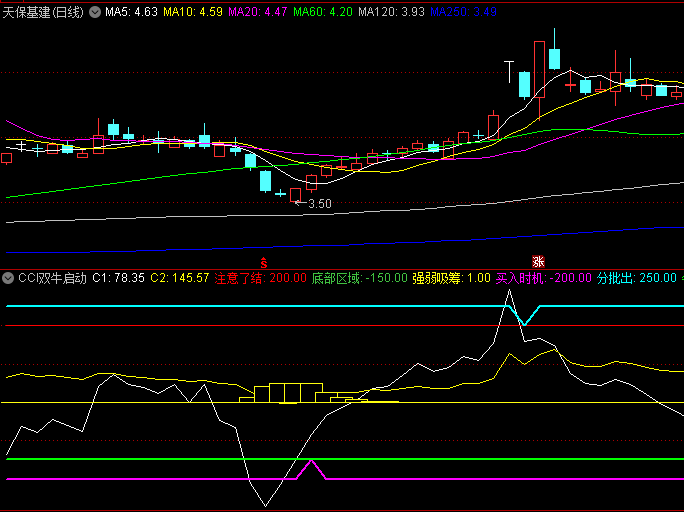This screenshot has width=684, height=512.
Task: Select the MA5 4.63 indicator label
Action: point(133,12)
